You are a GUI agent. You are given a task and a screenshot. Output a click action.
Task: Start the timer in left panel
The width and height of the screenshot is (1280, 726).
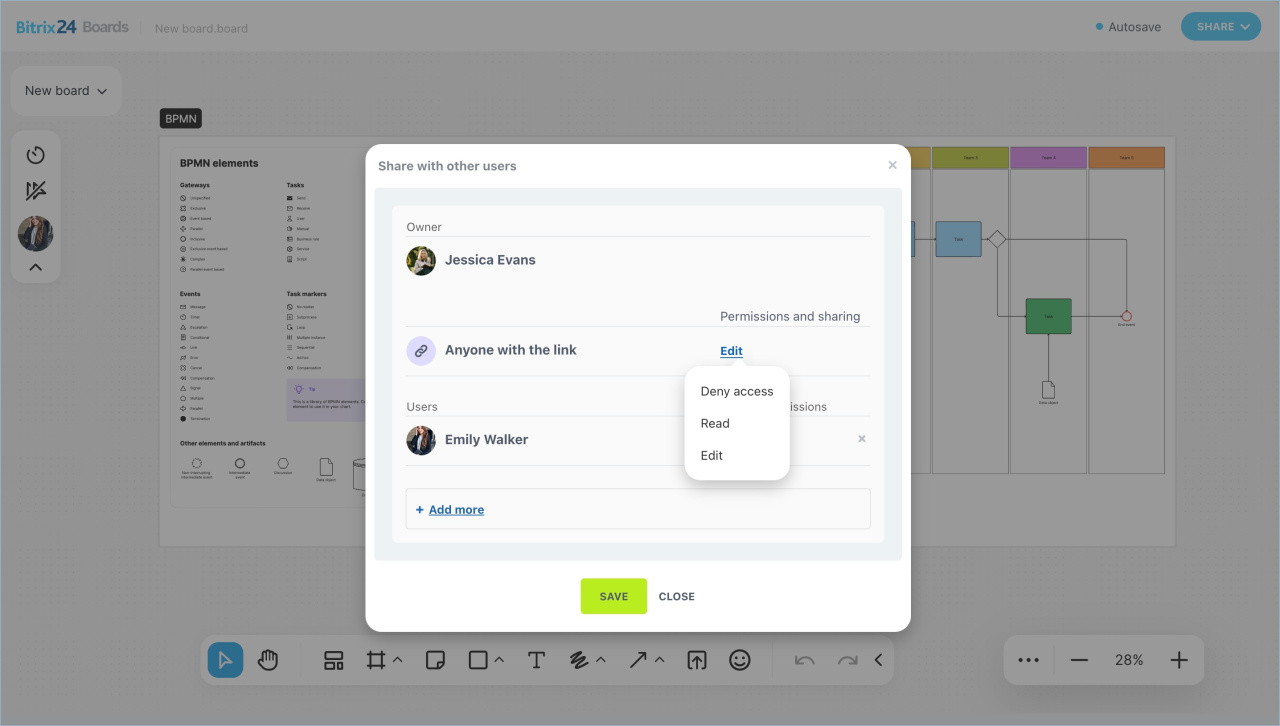36,155
